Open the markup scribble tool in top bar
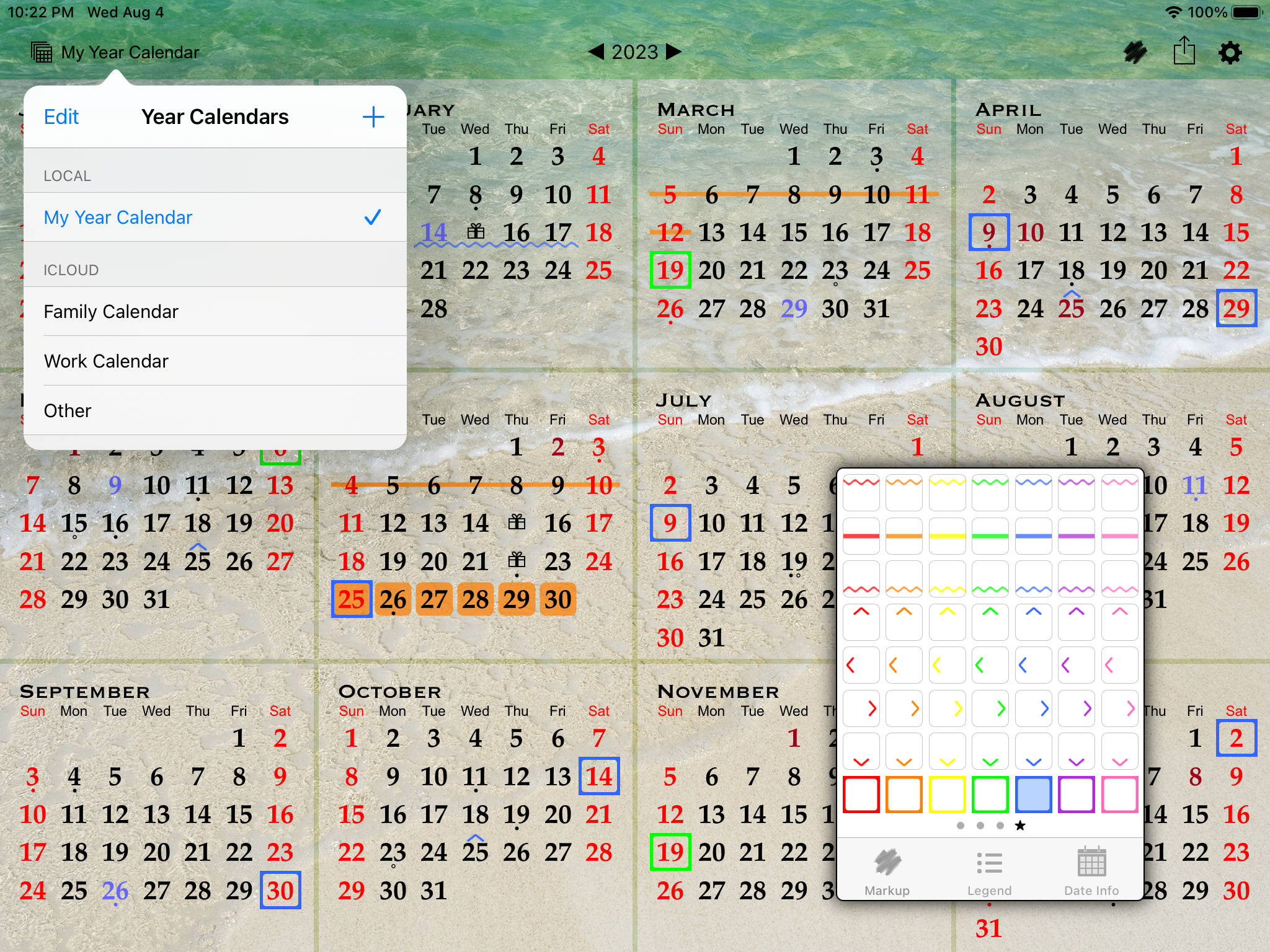The width and height of the screenshot is (1270, 952). click(1135, 52)
